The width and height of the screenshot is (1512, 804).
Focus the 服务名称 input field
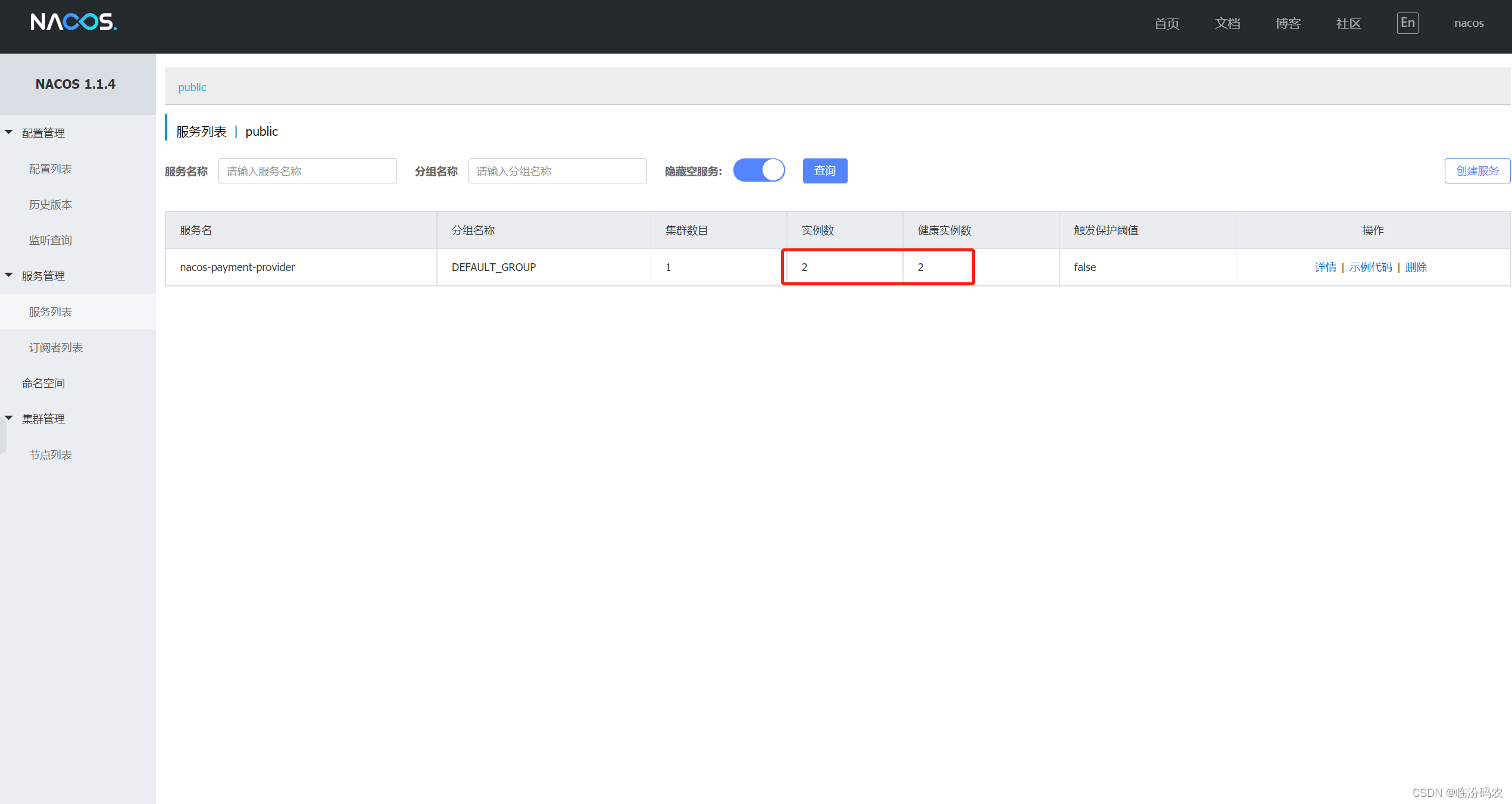tap(308, 171)
